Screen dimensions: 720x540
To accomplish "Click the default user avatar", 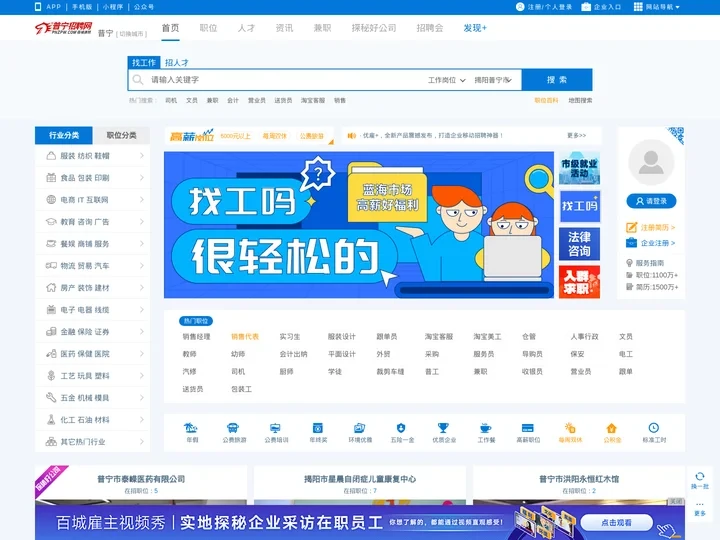I will (651, 162).
